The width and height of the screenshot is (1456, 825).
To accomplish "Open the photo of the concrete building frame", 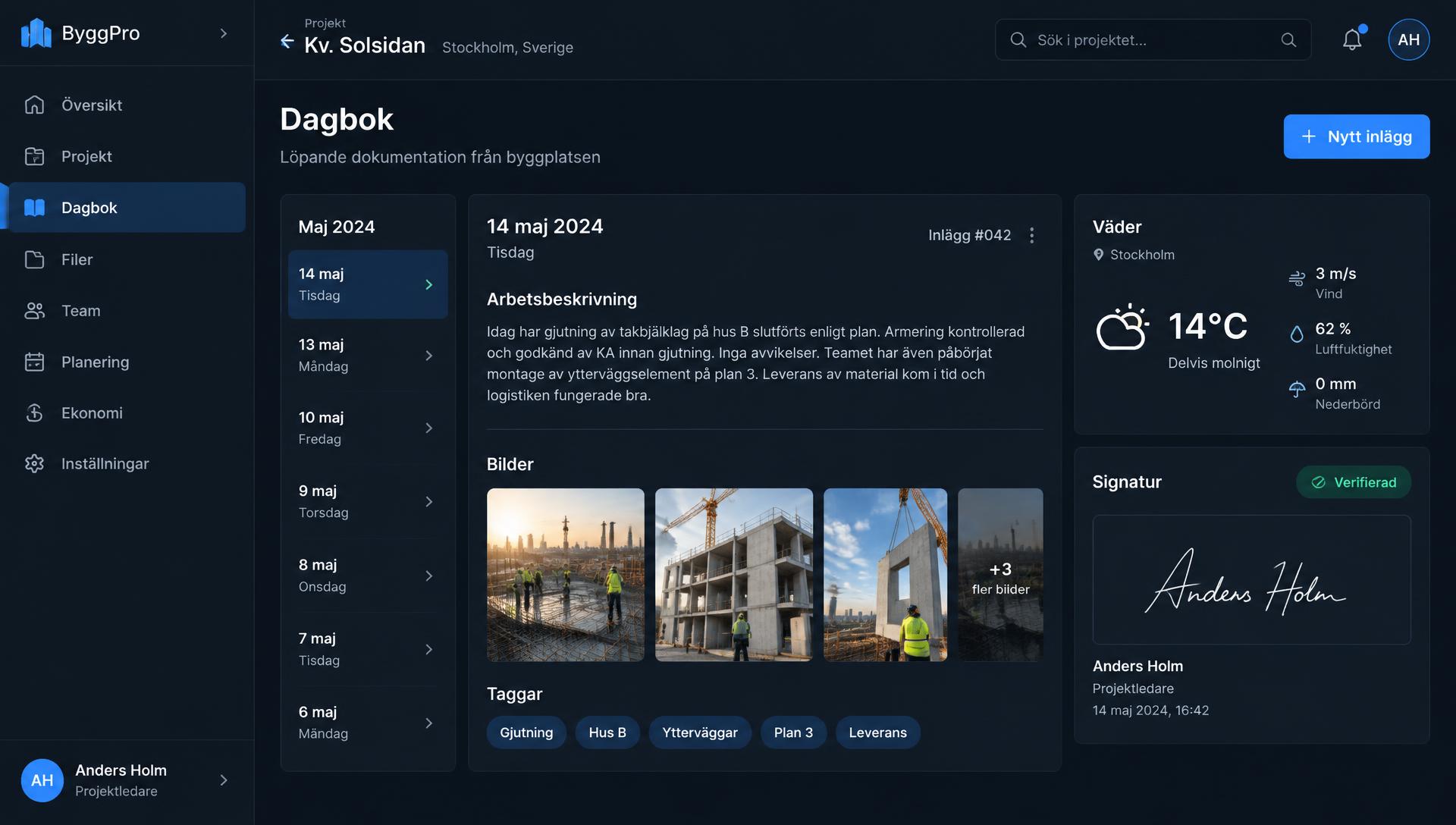I will [734, 575].
